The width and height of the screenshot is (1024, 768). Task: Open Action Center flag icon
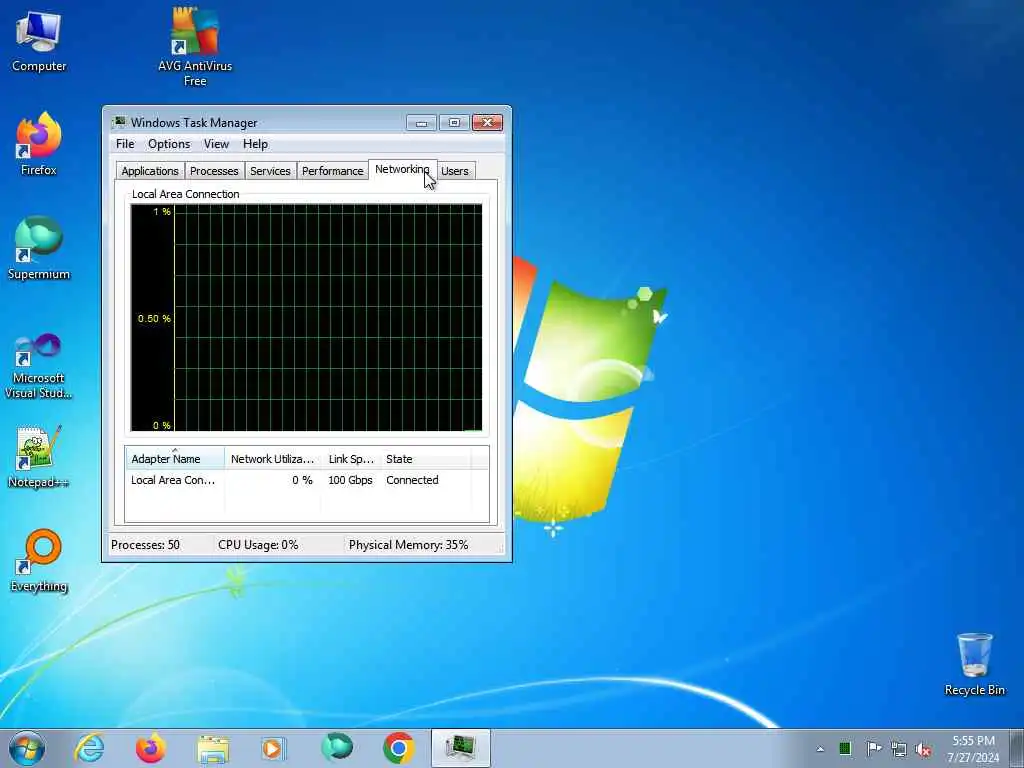(x=873, y=748)
